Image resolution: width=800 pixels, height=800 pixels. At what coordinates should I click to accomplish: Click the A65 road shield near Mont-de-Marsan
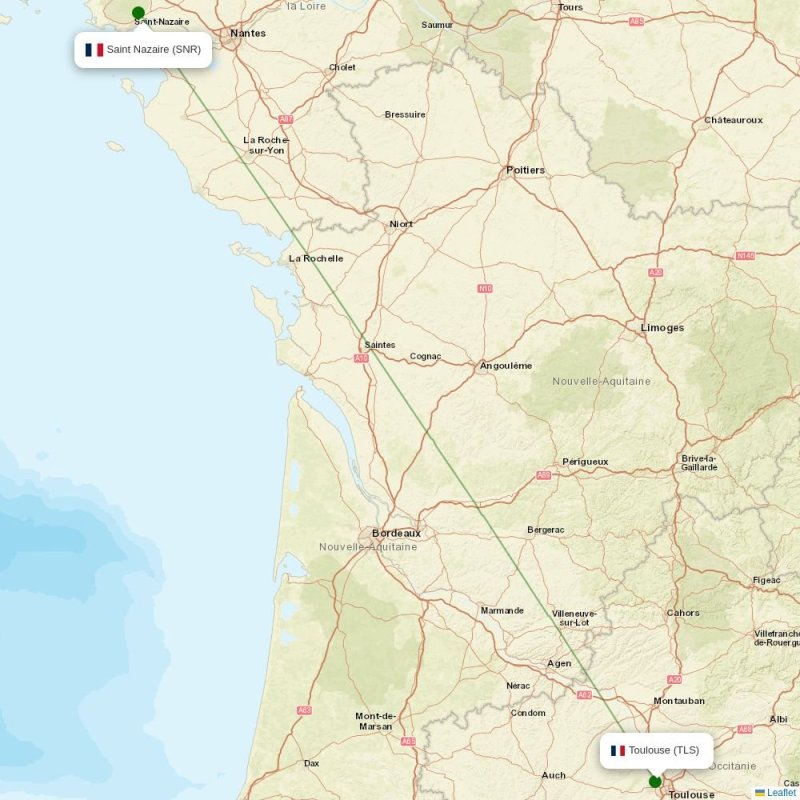click(408, 741)
